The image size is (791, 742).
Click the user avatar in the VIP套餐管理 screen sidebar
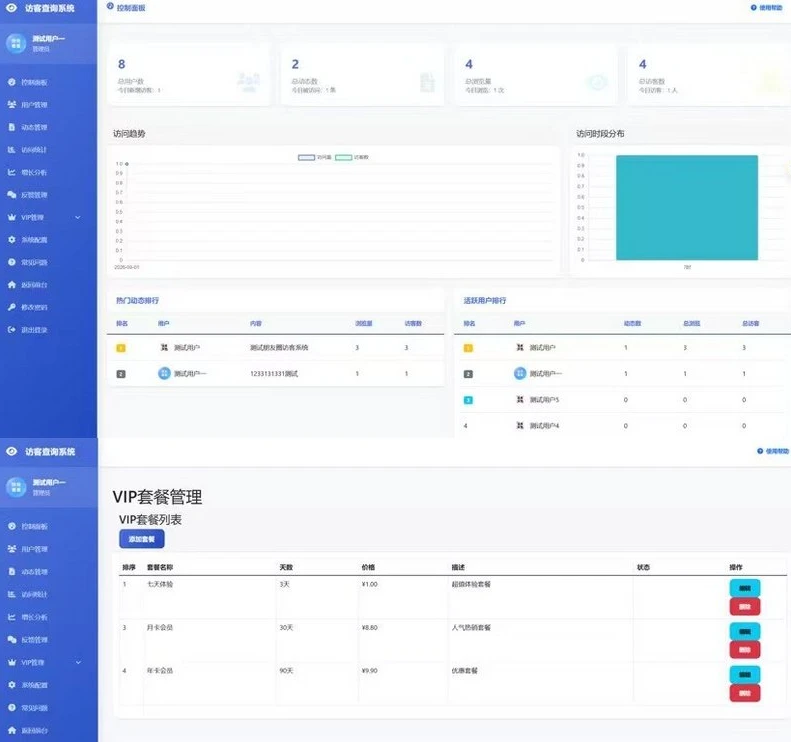click(x=16, y=487)
